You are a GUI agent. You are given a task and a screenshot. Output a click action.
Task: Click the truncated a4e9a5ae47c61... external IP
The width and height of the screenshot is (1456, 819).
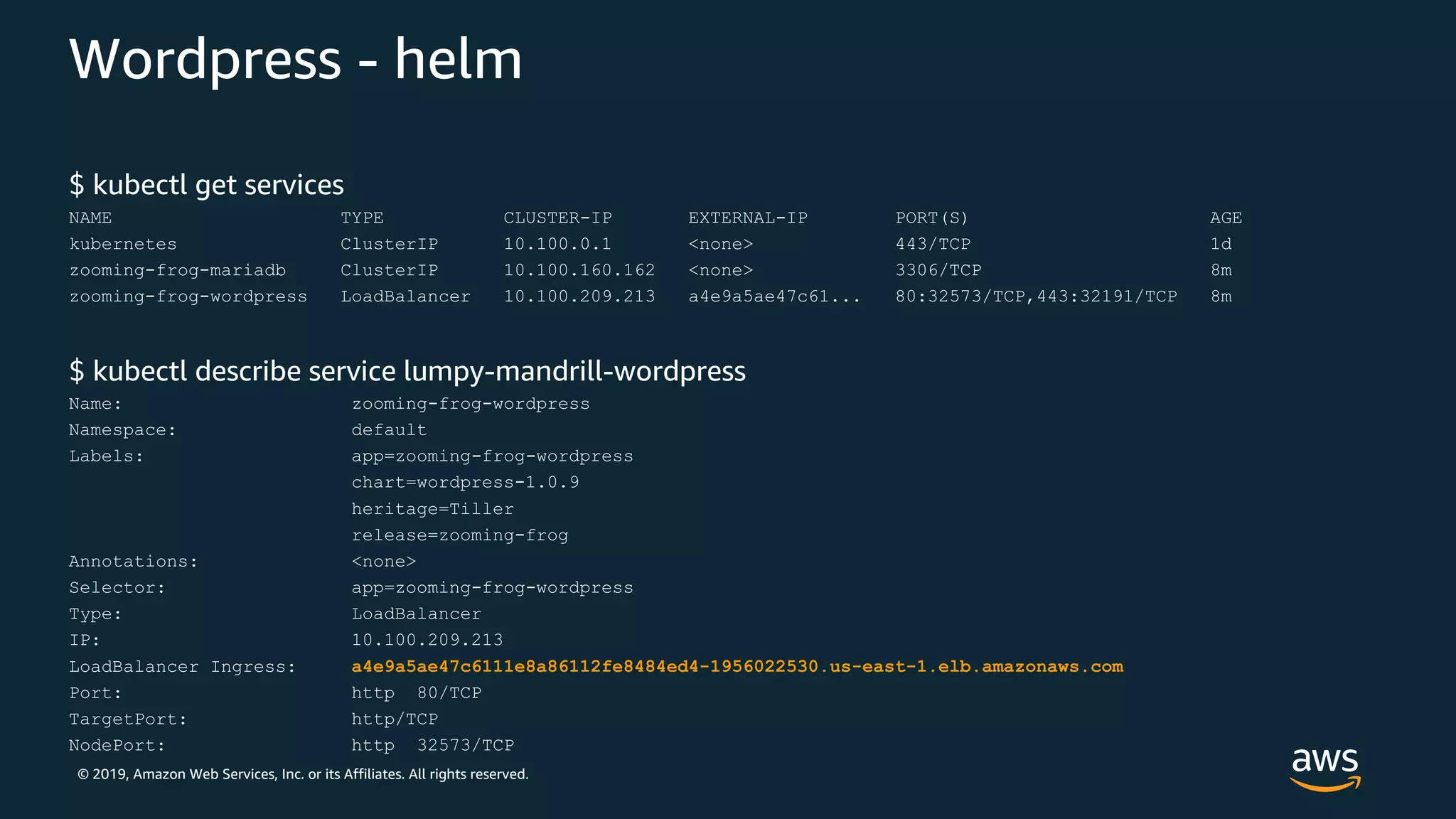[x=773, y=296]
